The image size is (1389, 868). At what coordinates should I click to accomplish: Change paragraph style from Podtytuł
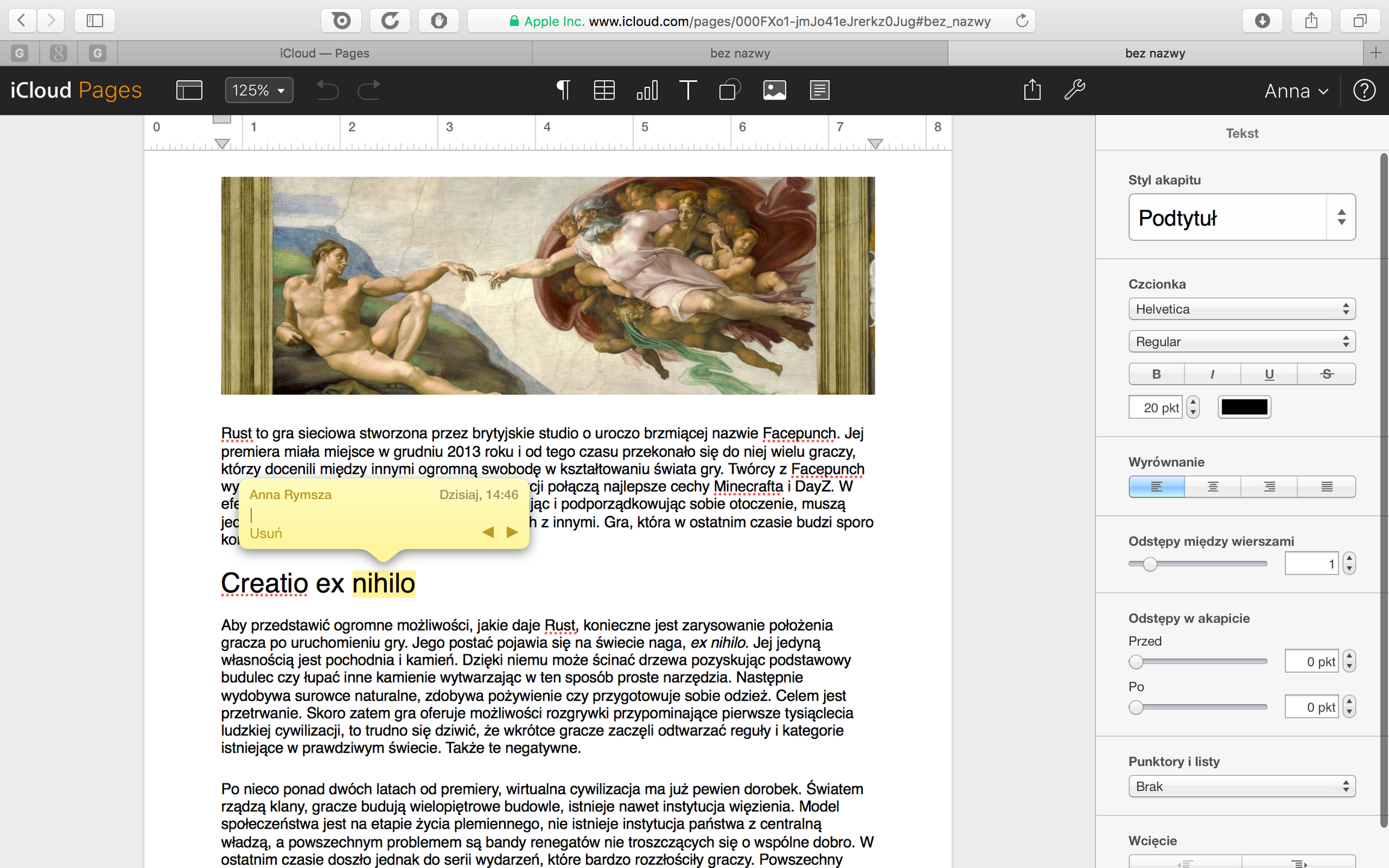click(1242, 217)
